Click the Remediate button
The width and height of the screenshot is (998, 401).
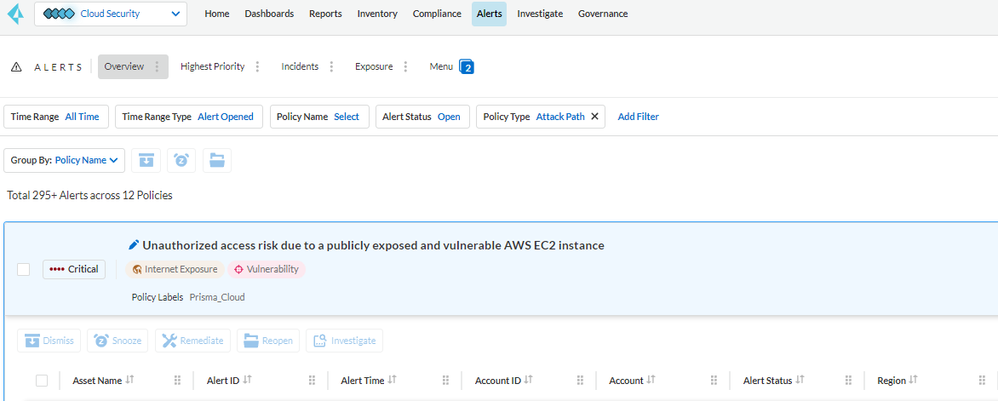(x=192, y=341)
